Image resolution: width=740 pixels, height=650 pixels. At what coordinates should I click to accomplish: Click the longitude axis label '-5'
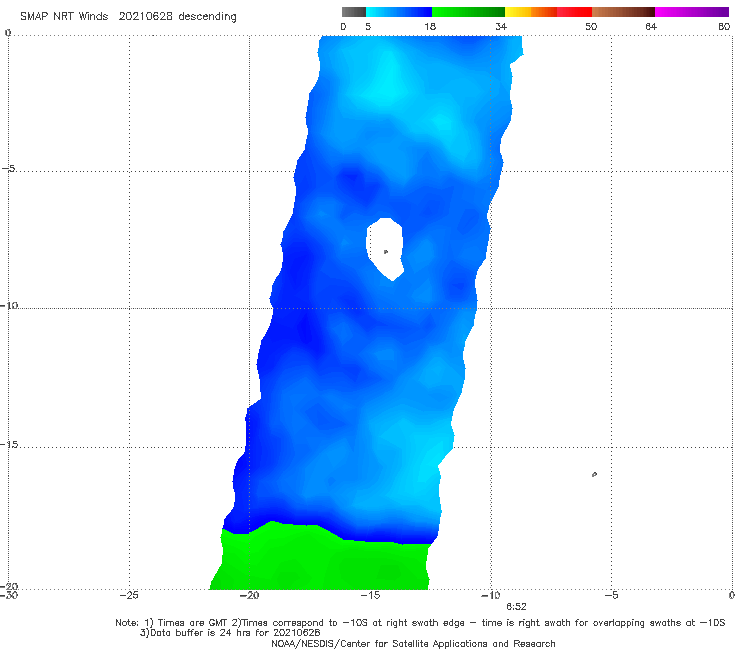tap(611, 595)
